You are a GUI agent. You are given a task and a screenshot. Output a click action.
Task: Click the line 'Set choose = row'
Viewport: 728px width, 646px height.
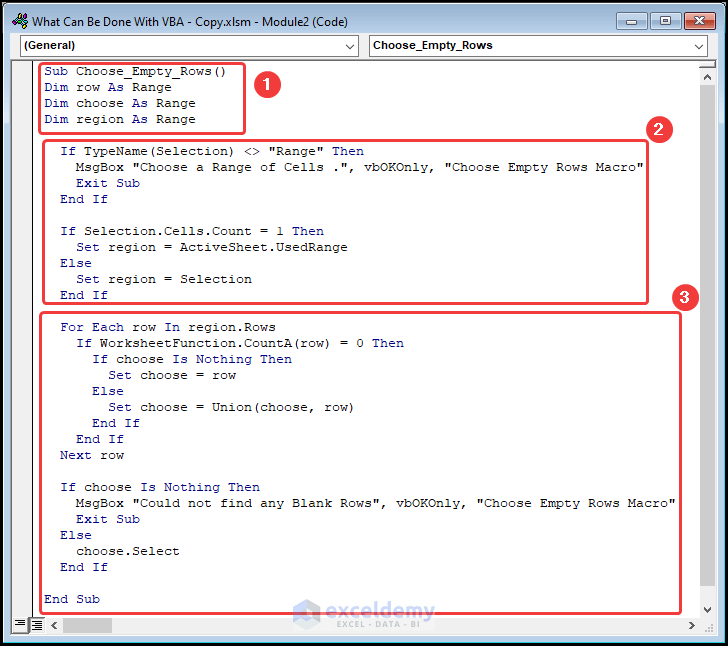172,375
